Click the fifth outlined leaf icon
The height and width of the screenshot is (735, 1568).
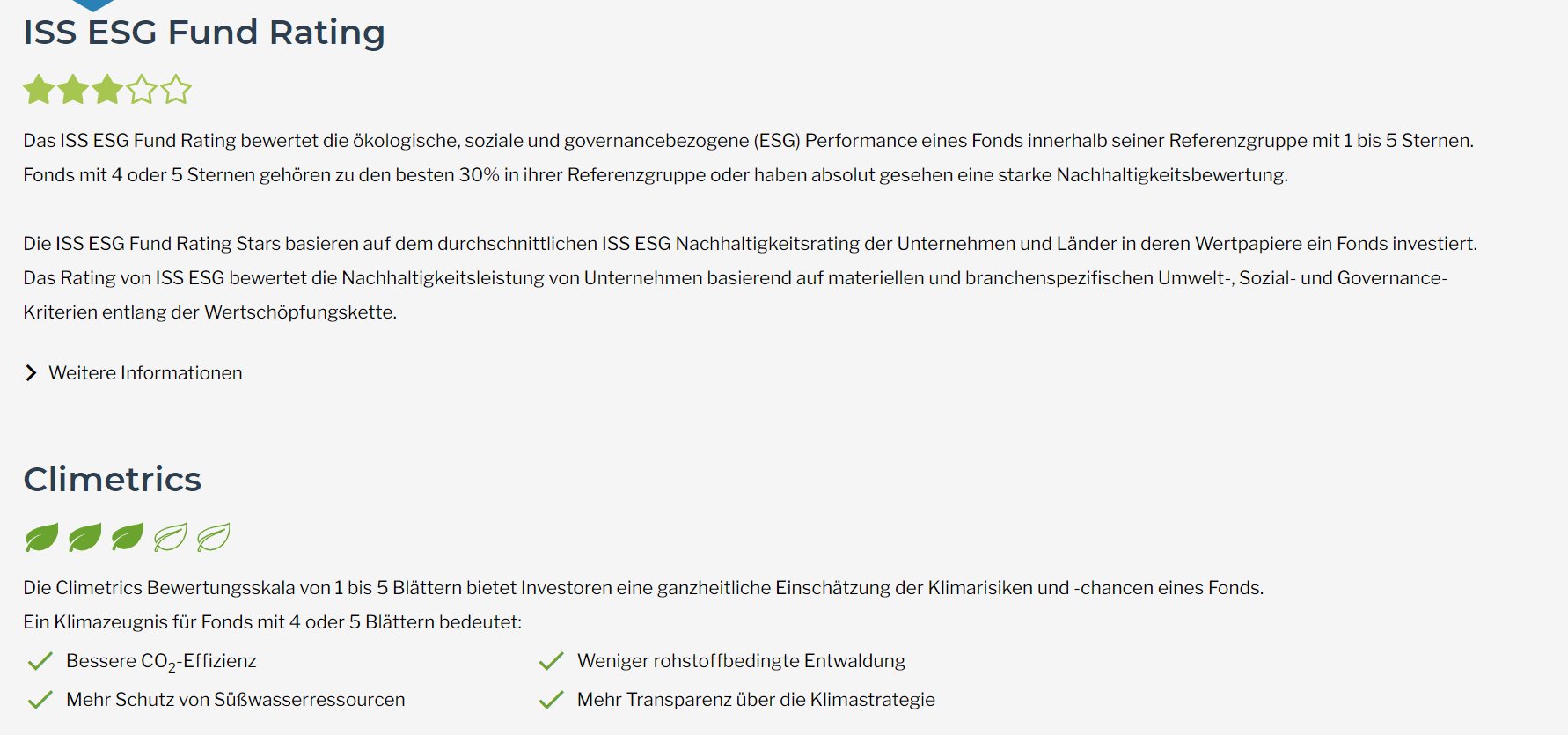point(214,536)
